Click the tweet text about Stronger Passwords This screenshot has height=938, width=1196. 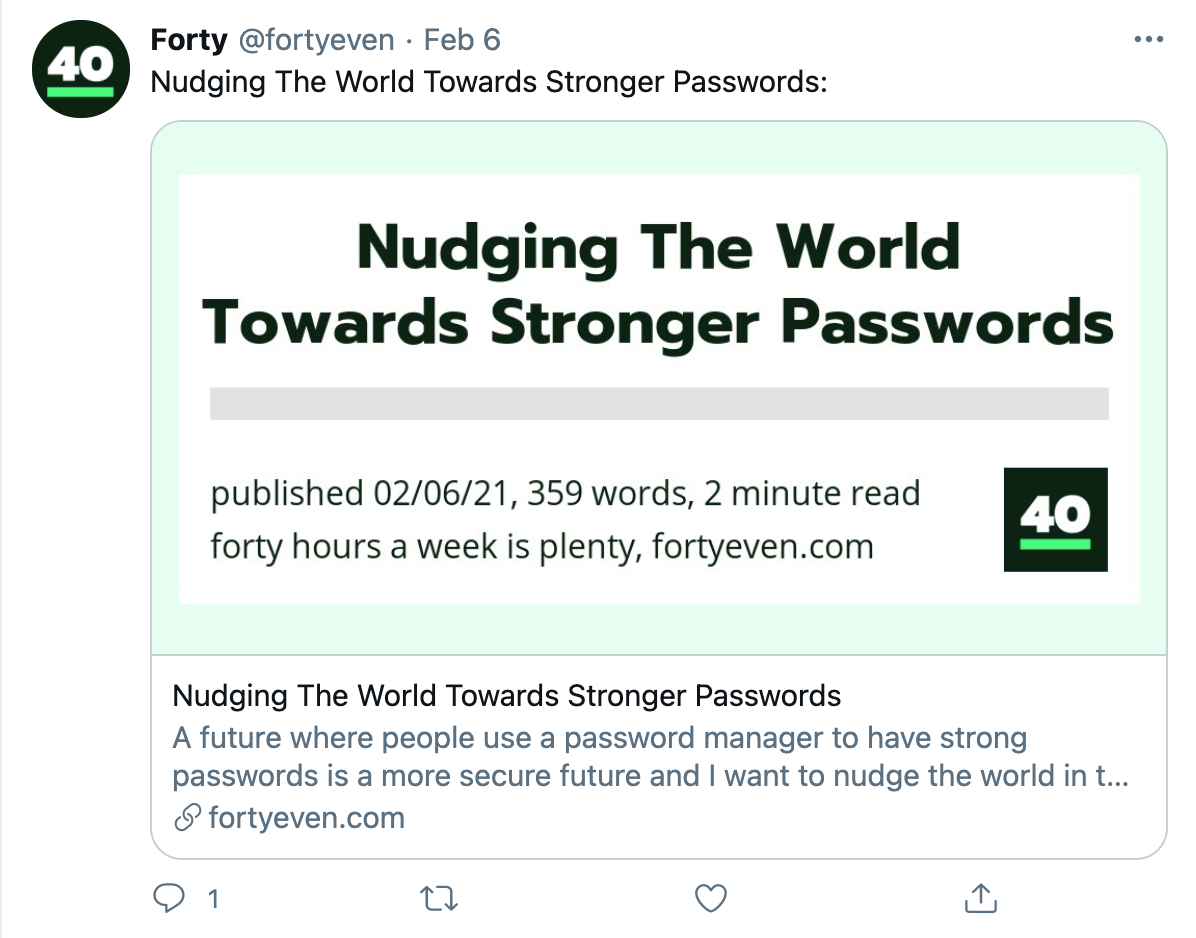[489, 82]
